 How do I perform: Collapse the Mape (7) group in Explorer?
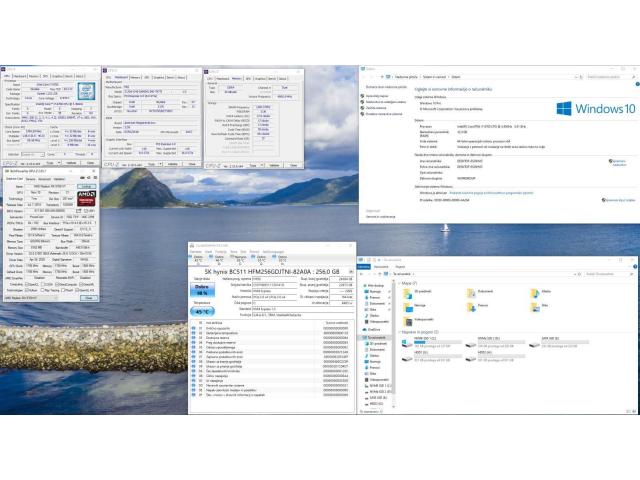pos(399,283)
